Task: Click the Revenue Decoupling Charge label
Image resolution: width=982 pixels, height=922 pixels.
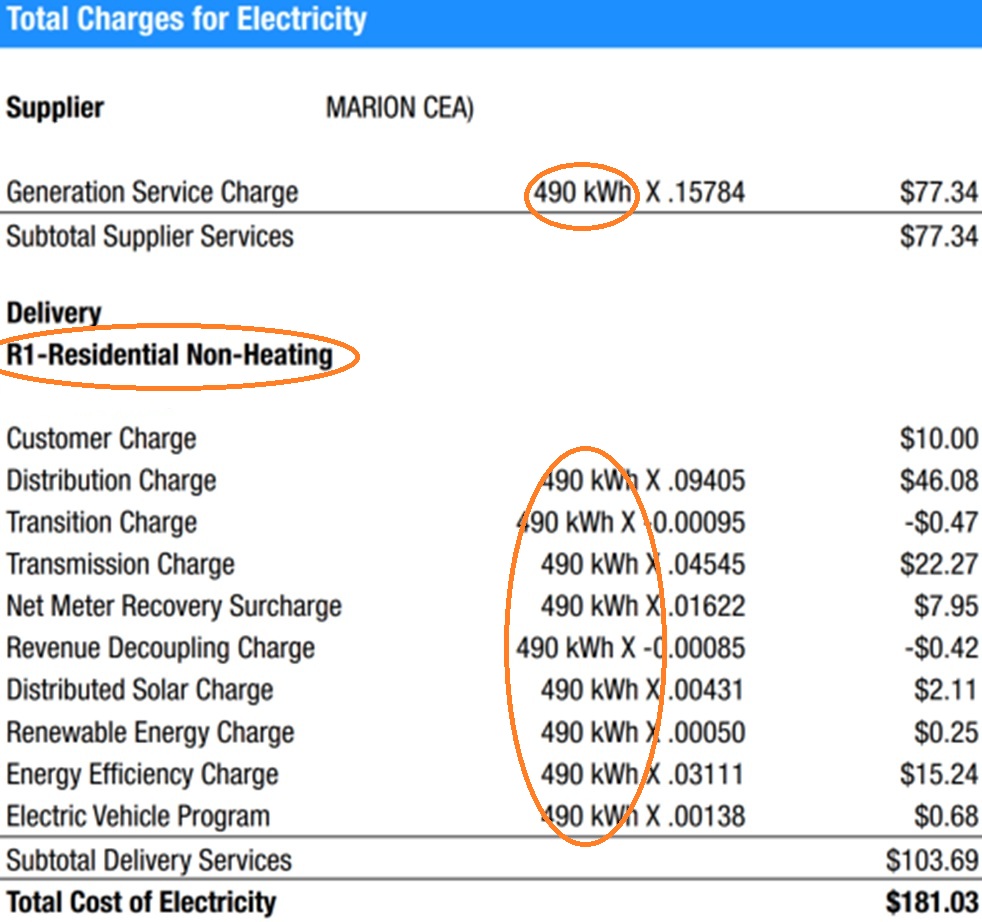Action: pyautogui.click(x=160, y=649)
